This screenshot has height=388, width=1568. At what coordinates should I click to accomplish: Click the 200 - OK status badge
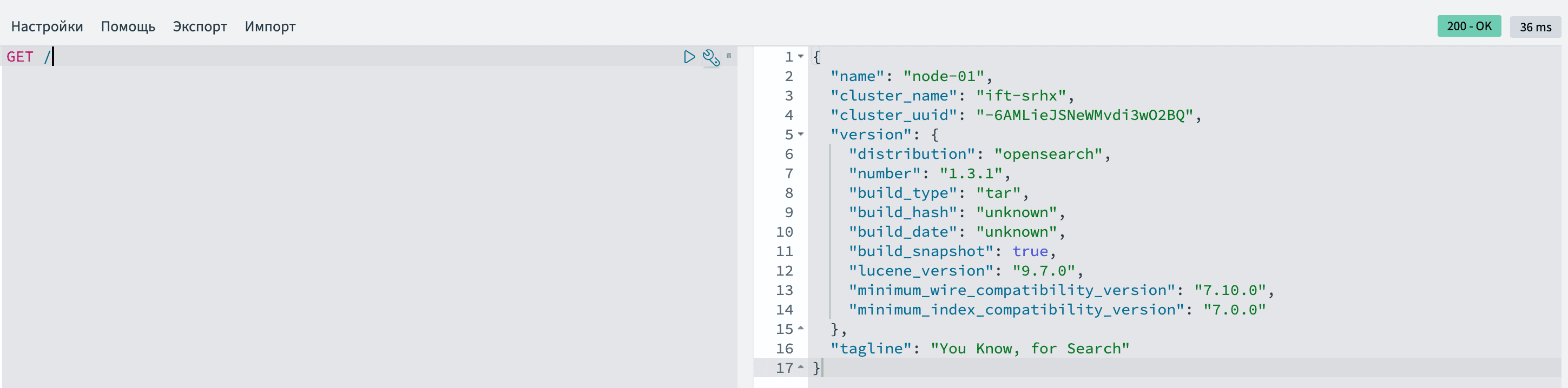(1469, 27)
